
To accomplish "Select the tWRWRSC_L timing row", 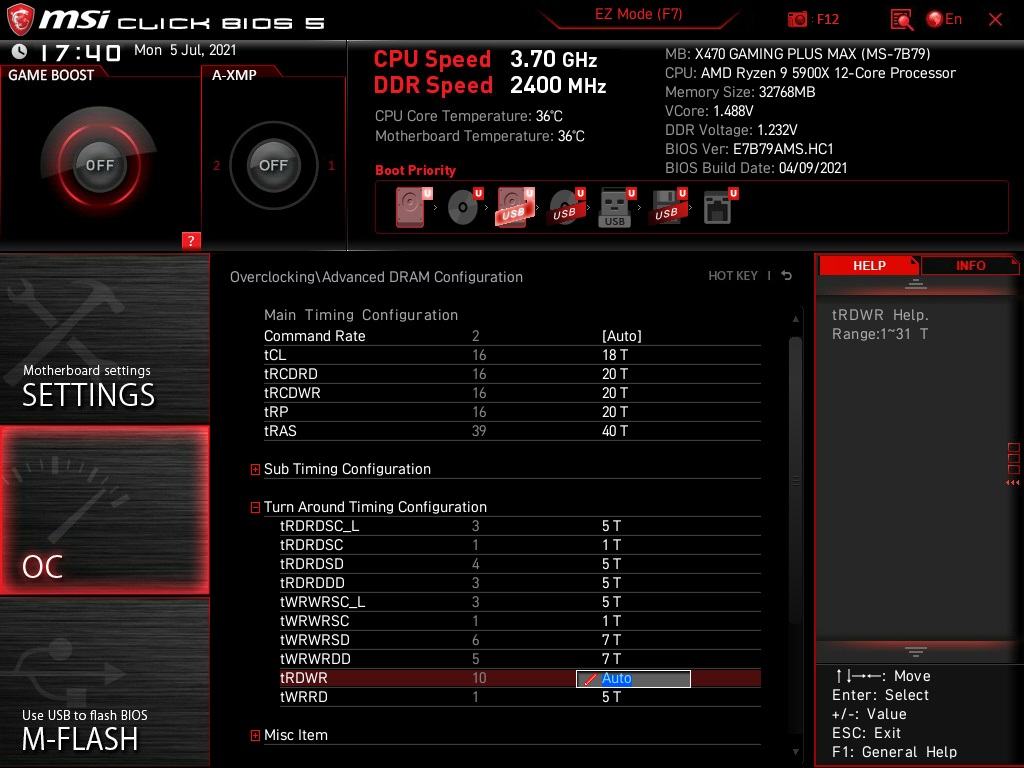I will click(x=520, y=601).
